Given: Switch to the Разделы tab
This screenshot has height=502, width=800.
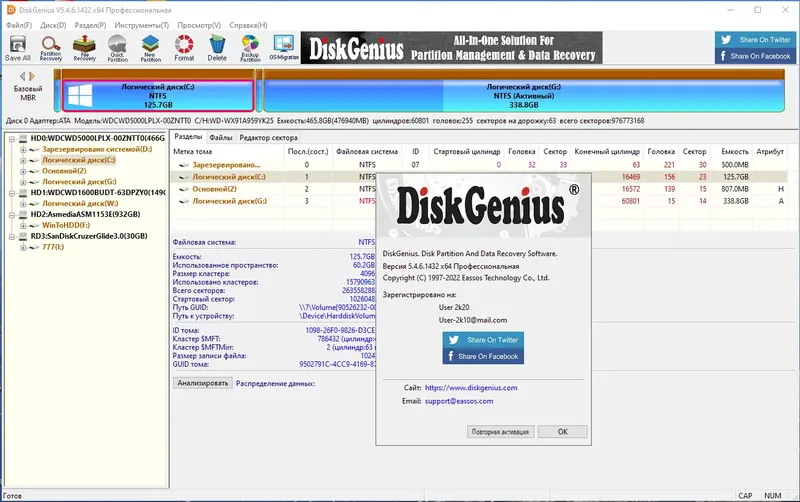Looking at the screenshot, I should 188,137.
